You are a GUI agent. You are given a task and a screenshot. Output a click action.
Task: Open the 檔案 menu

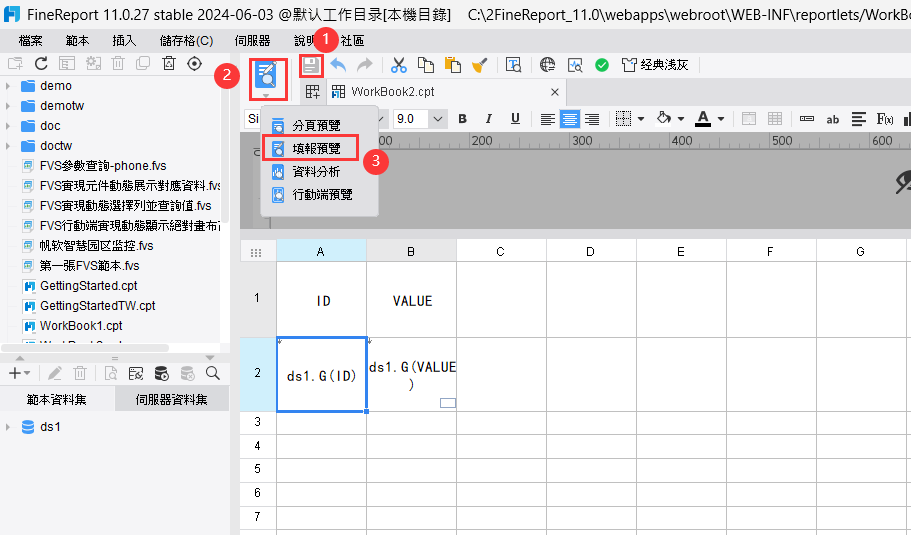(30, 41)
